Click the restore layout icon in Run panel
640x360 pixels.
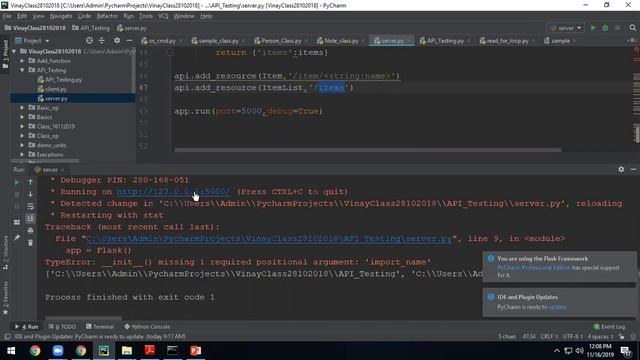point(17,222)
